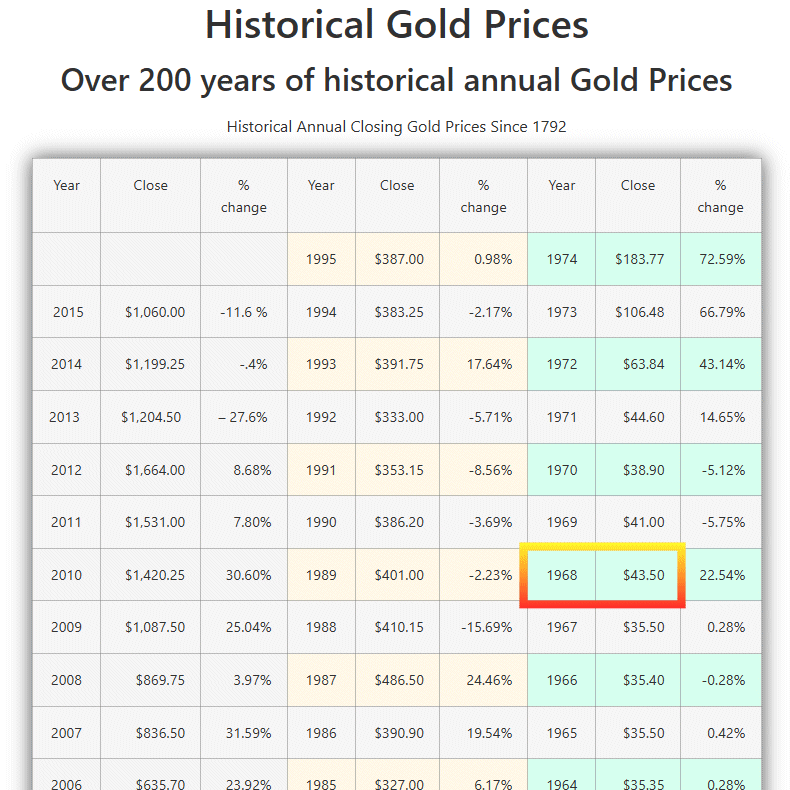Click the 'Historical Gold Prices' main heading

[x=396, y=25]
